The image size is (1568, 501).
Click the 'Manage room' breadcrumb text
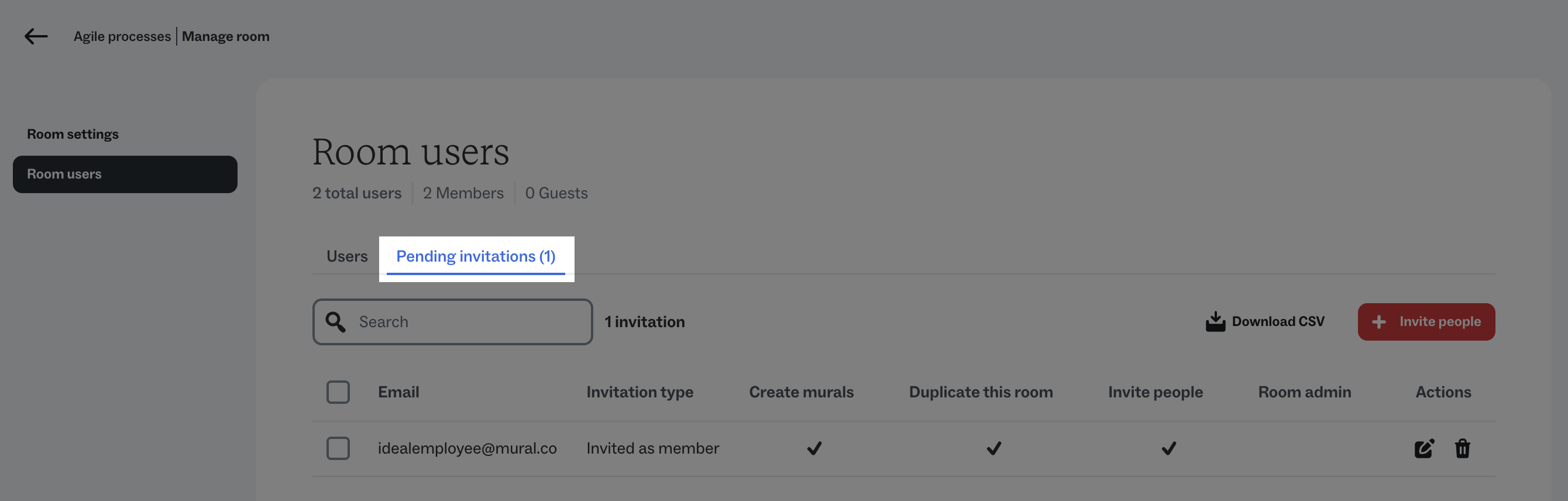226,36
